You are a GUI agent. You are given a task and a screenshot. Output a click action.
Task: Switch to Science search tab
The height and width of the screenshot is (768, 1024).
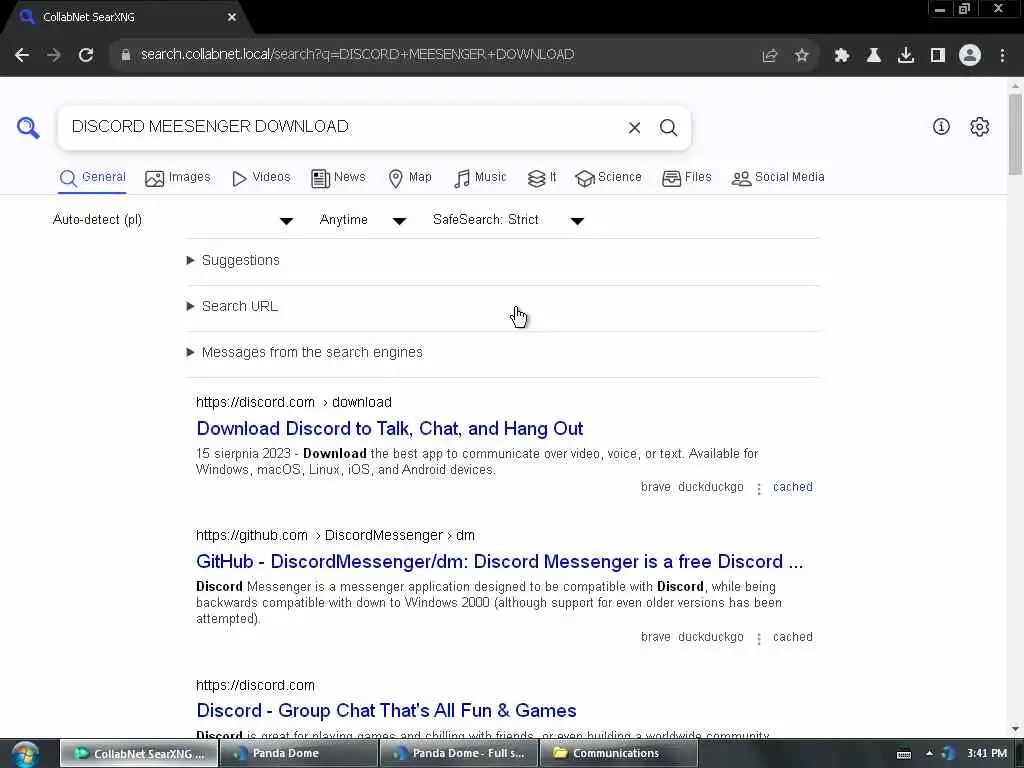point(609,178)
